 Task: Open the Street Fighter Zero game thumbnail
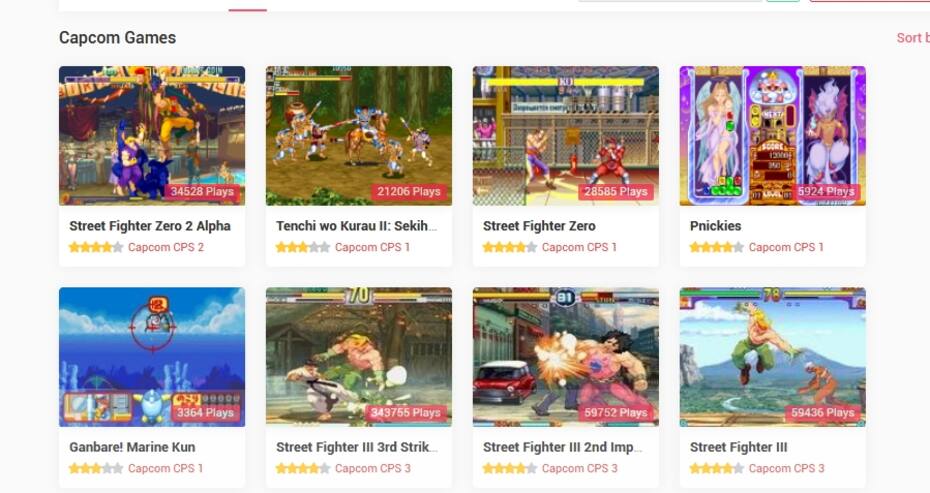point(565,136)
